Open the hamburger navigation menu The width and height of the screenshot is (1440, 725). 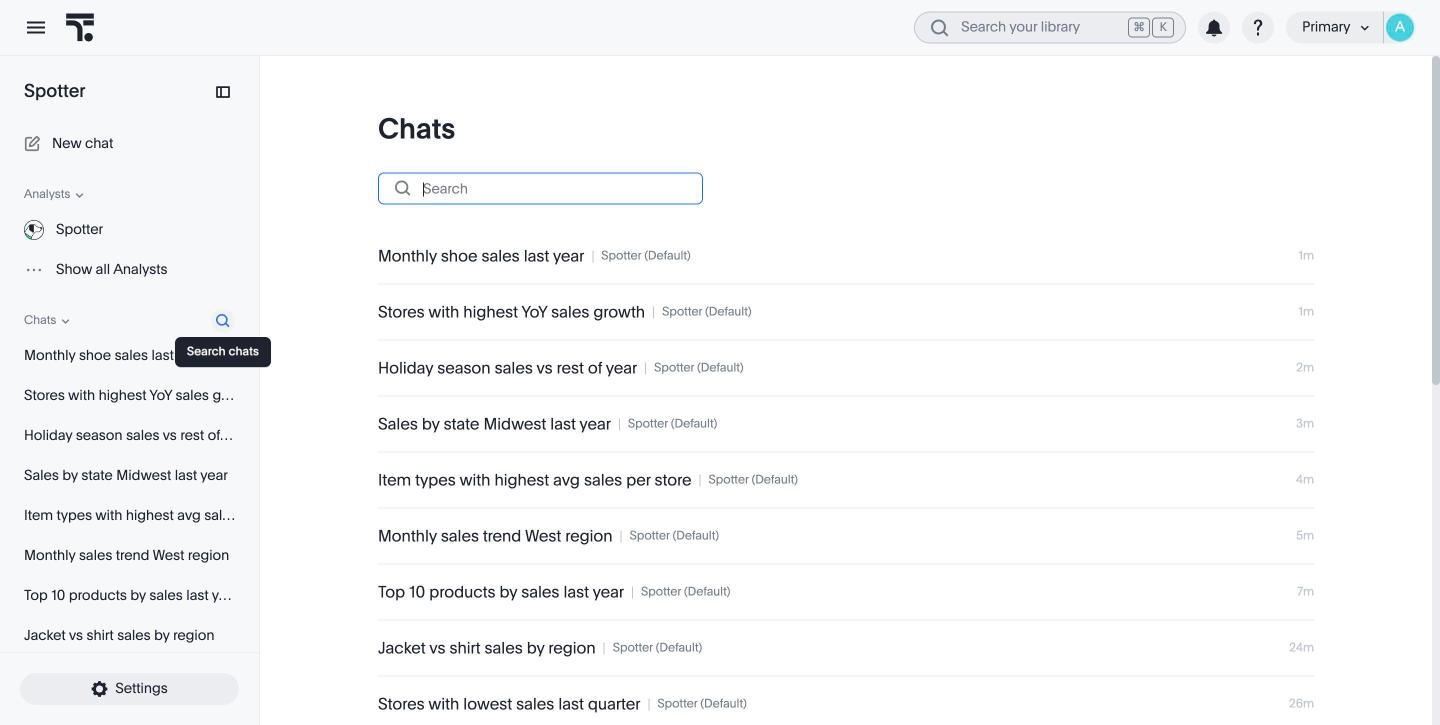(x=36, y=28)
